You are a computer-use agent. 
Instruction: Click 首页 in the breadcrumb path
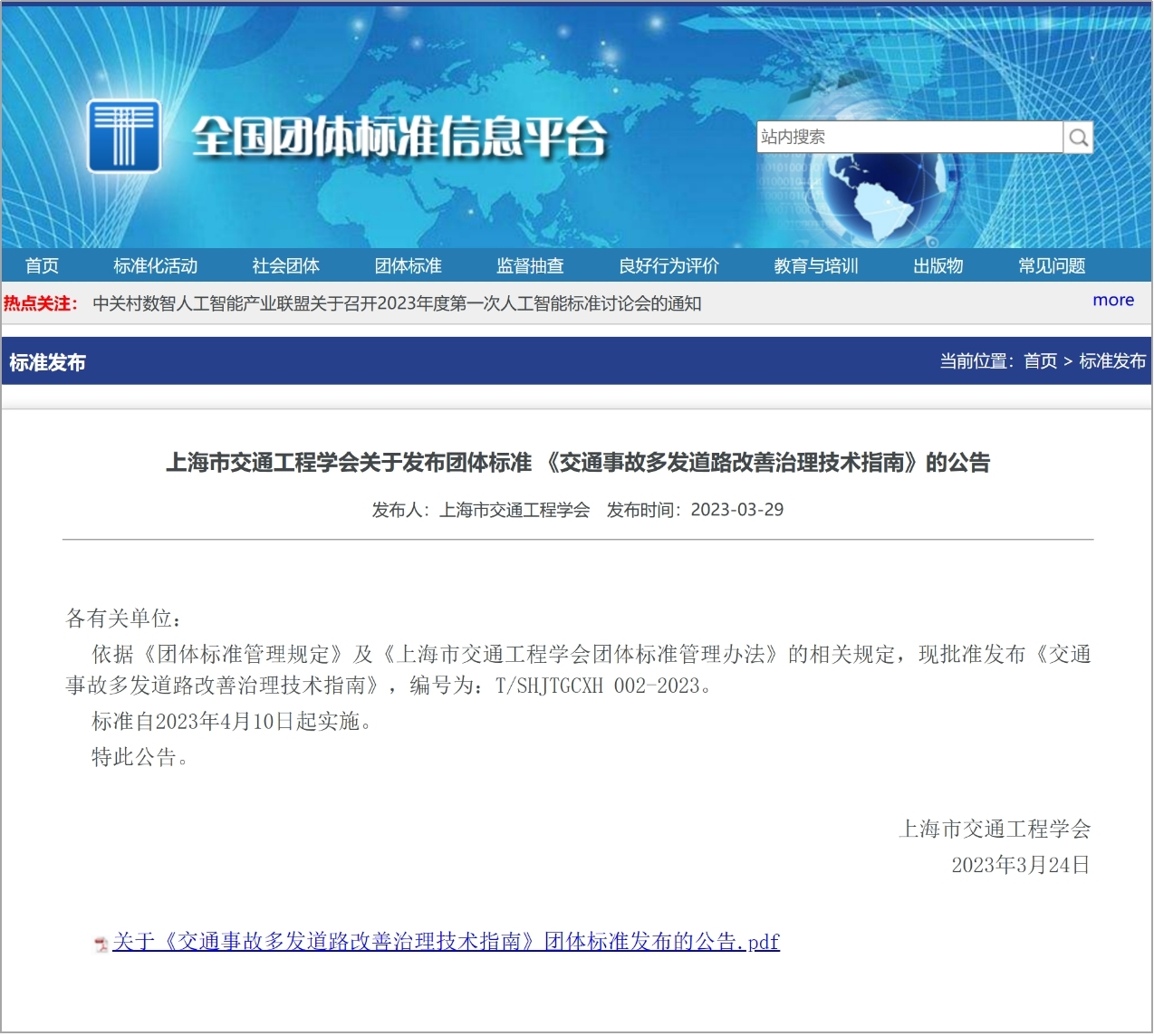coord(1040,361)
